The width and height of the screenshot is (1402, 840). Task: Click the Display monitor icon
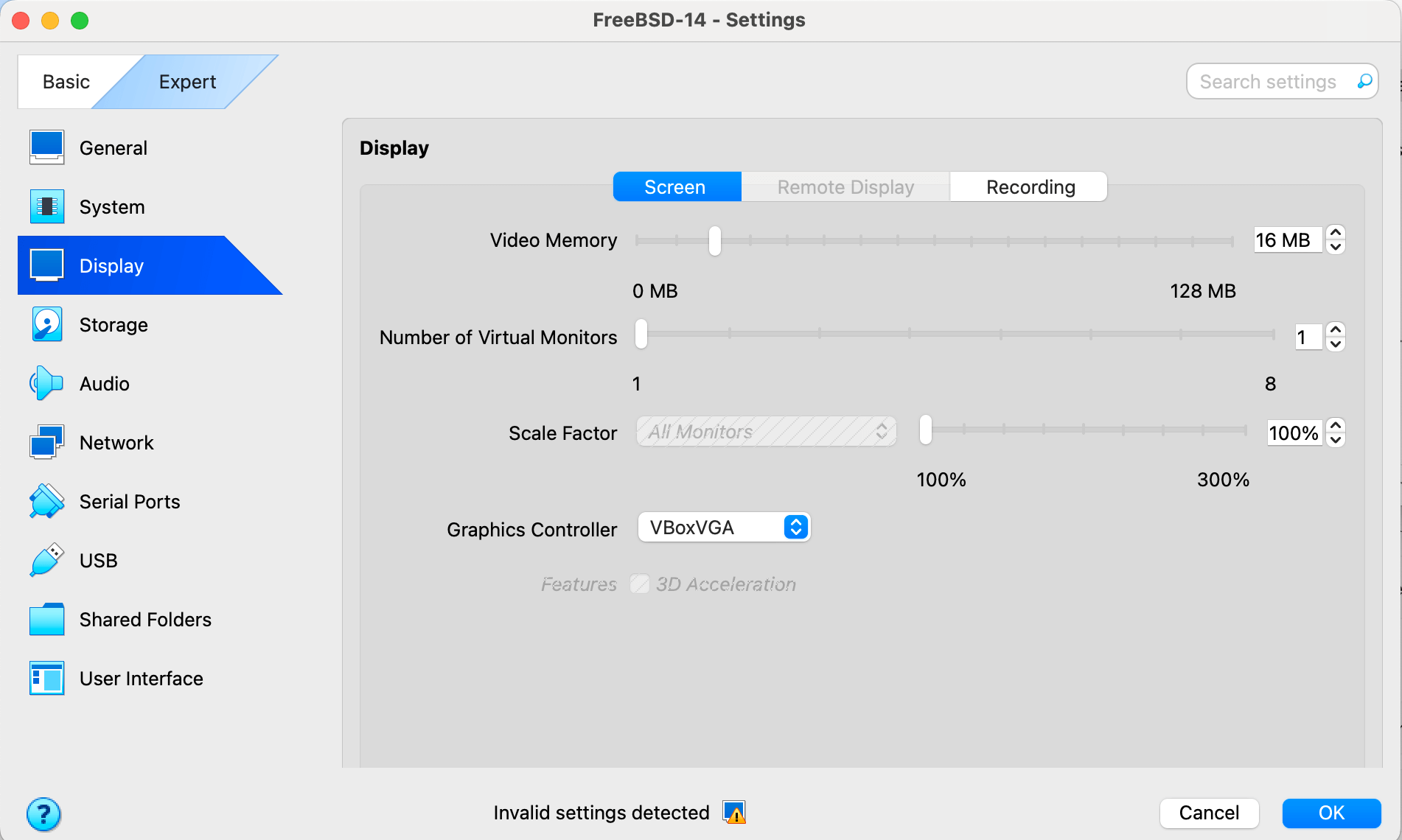tap(46, 265)
